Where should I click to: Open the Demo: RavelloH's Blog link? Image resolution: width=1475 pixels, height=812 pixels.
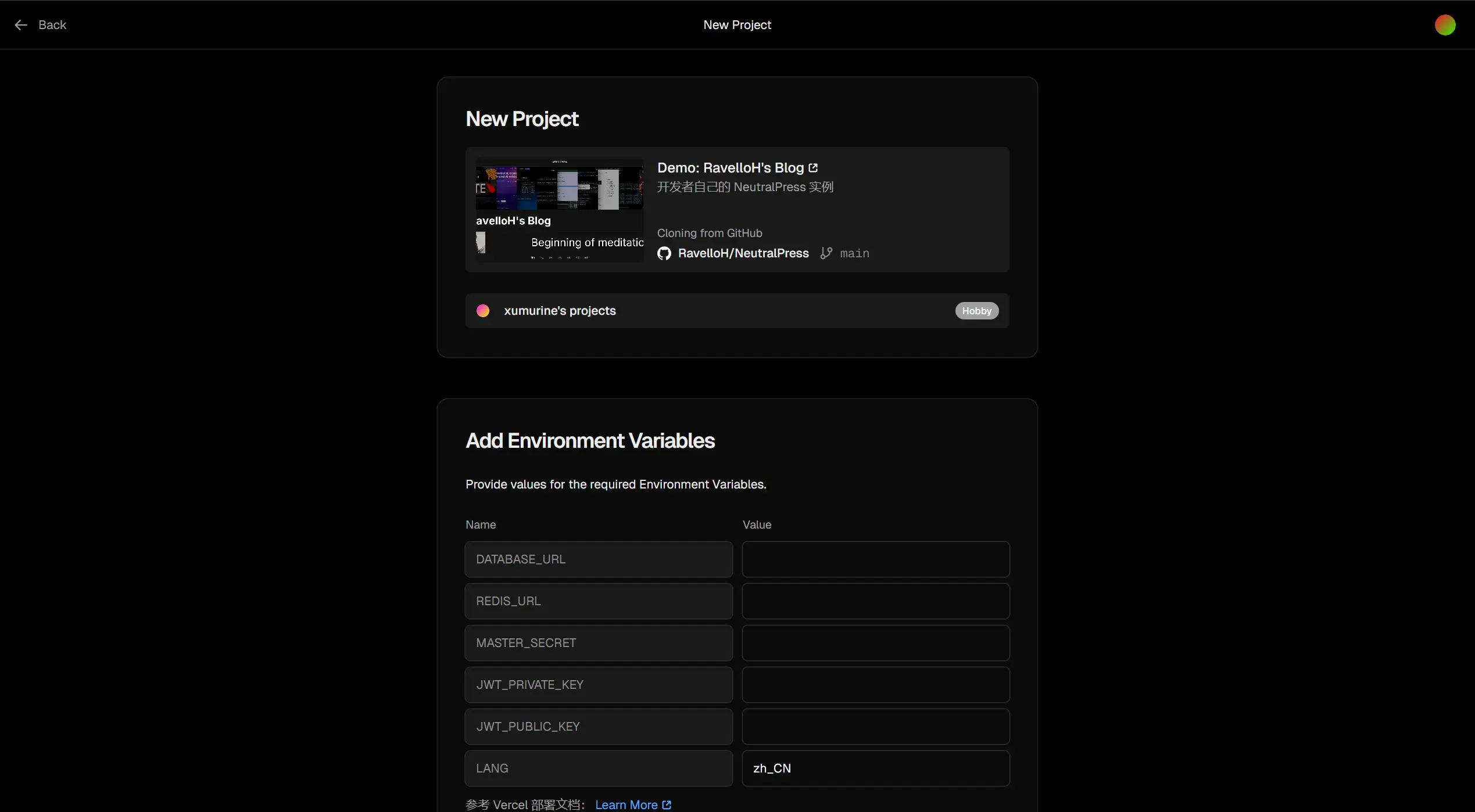[730, 168]
